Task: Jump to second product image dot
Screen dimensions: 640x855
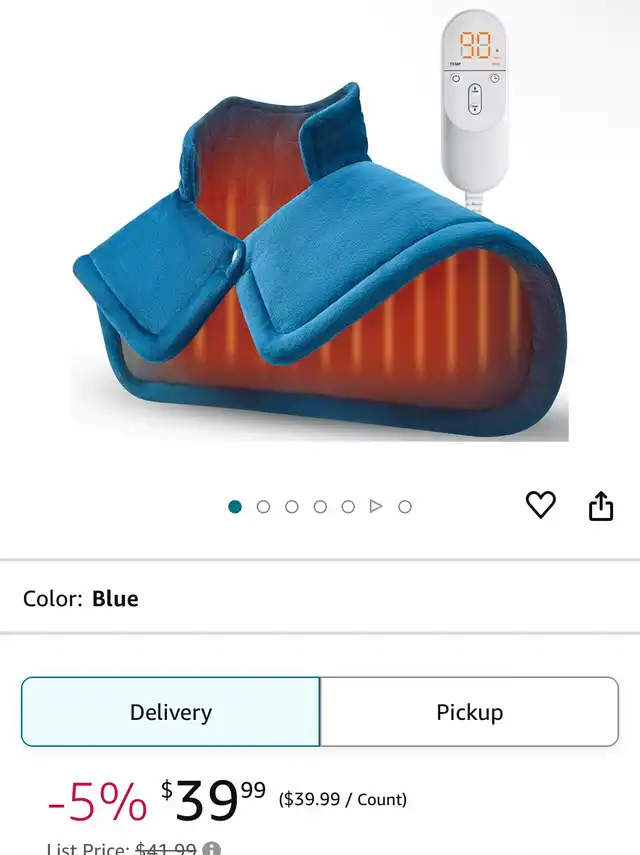Action: click(263, 507)
